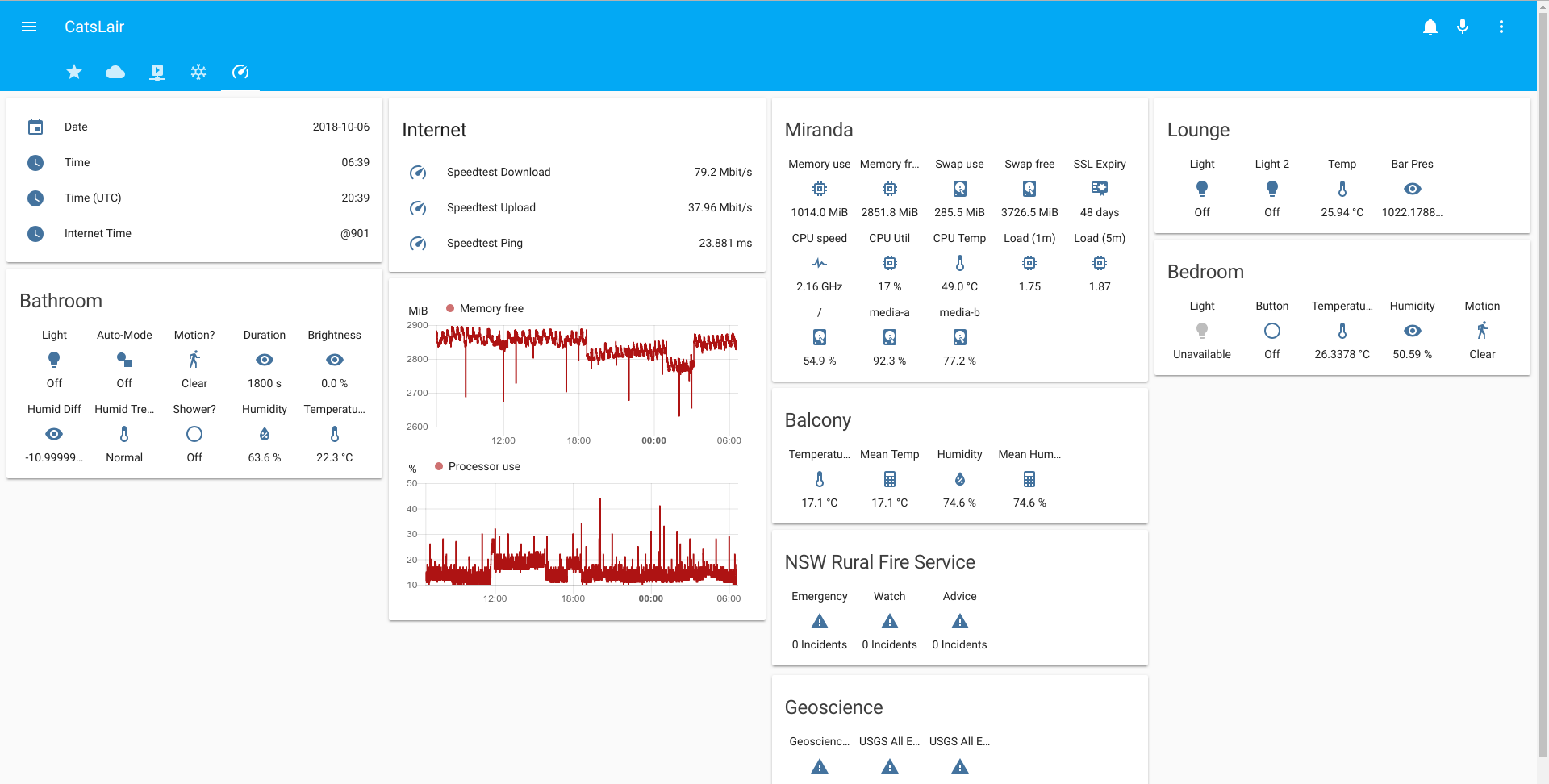The width and height of the screenshot is (1549, 784).
Task: Open SSL Expiry certificate icon
Action: click(1100, 189)
